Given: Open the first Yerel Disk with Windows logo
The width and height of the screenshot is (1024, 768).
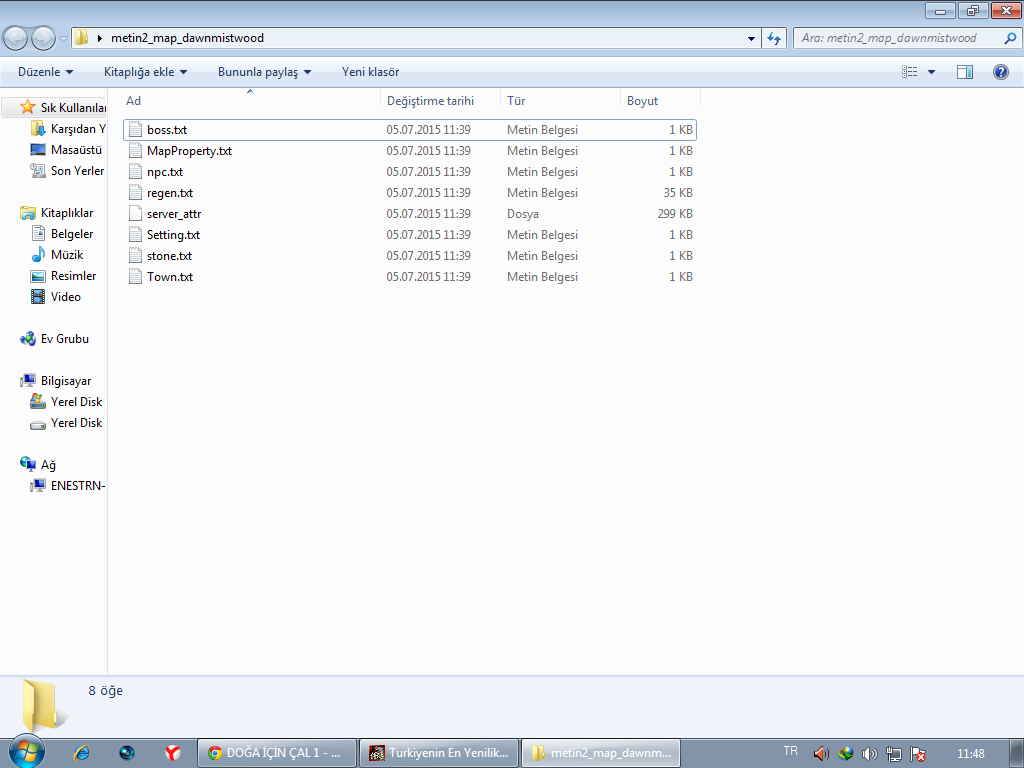Looking at the screenshot, I should [x=67, y=402].
